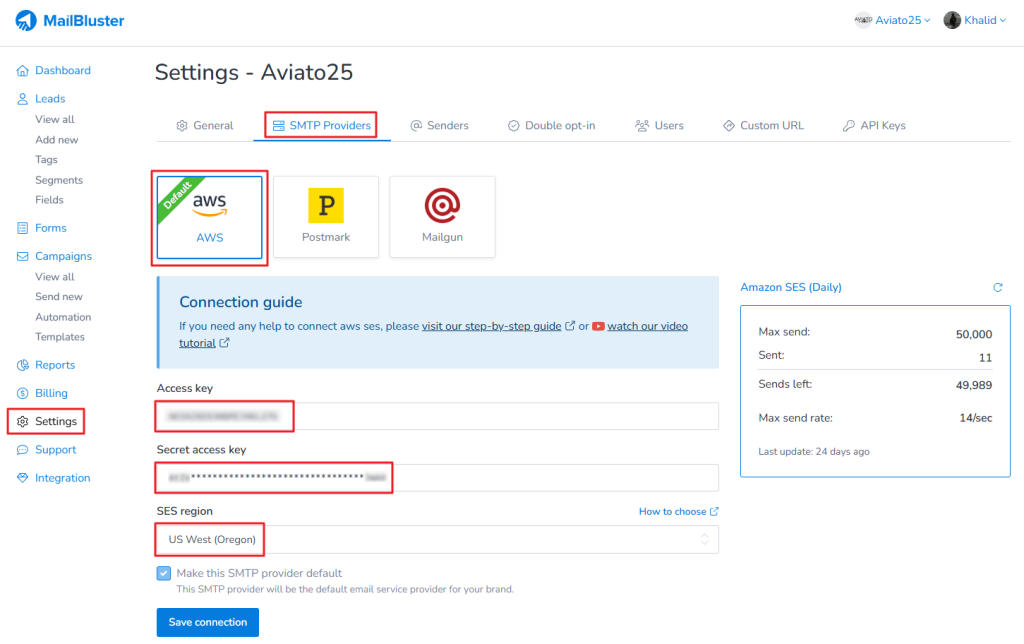
Task: Open Automation under Campaigns
Action: coord(63,317)
